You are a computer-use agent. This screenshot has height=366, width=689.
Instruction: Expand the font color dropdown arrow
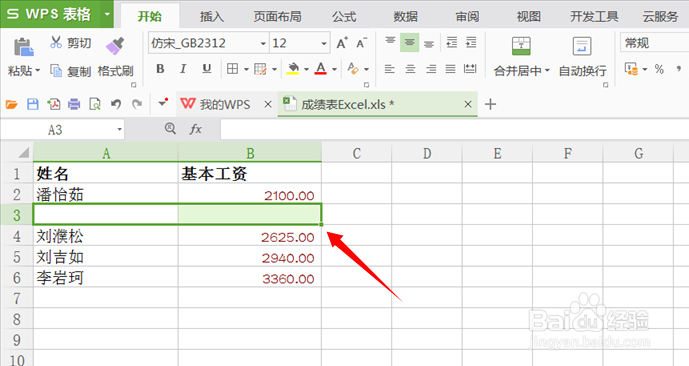334,69
